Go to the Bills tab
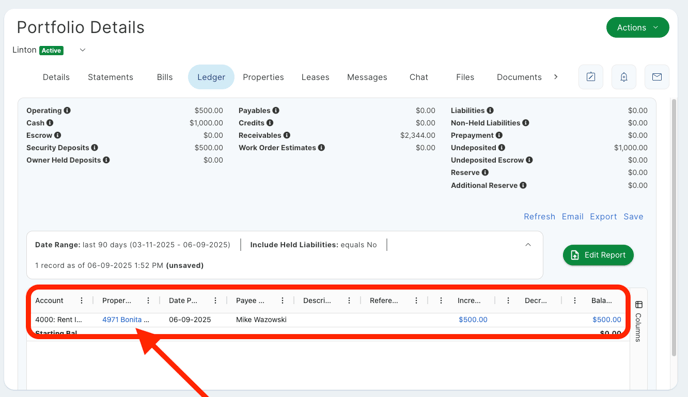This screenshot has width=688, height=397. coord(165,77)
